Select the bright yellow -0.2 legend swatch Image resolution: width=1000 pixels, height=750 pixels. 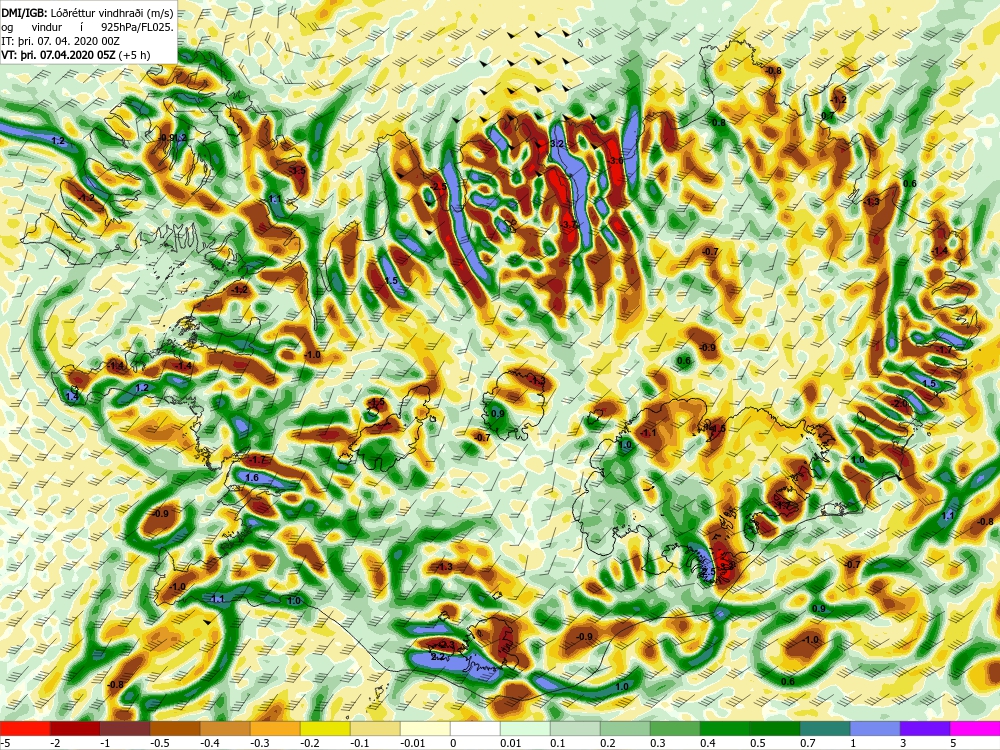[x=325, y=728]
